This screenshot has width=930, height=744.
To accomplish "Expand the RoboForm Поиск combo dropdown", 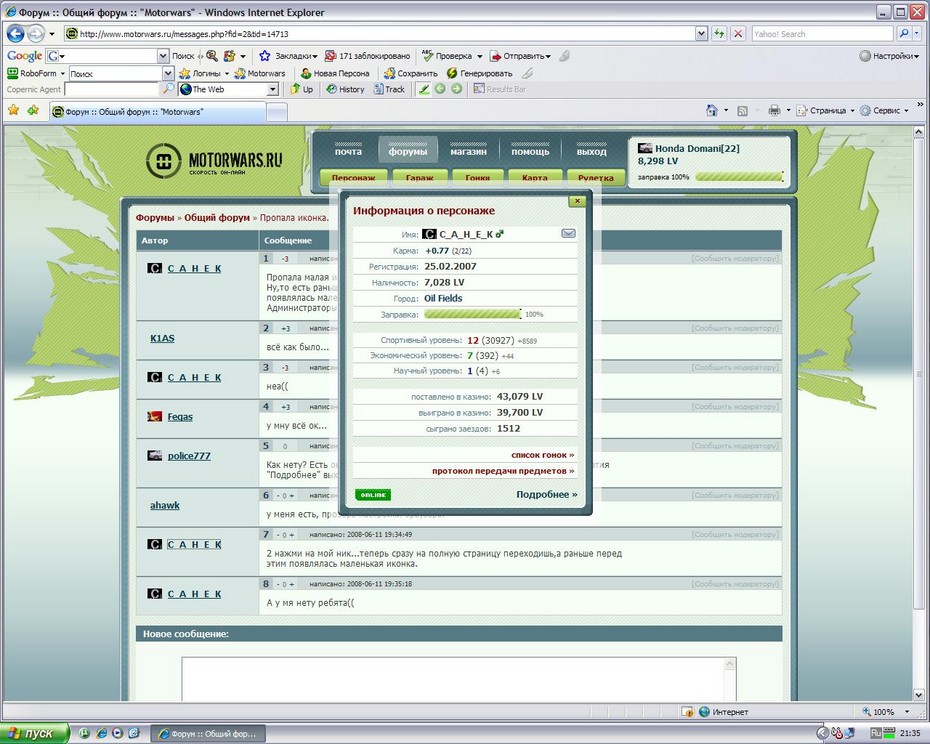I will 168,74.
